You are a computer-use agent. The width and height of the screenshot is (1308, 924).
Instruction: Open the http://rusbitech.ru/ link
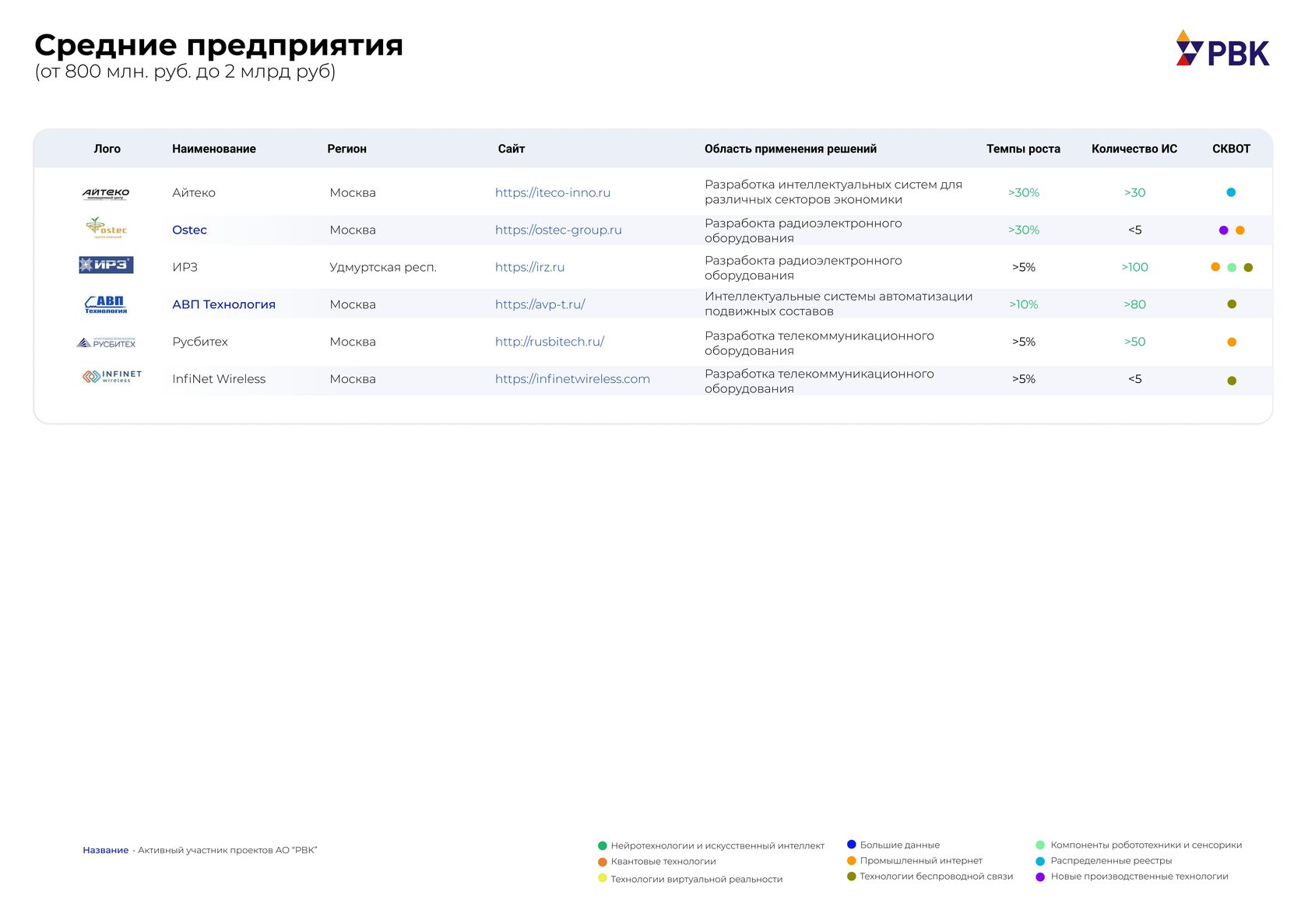[x=550, y=342]
